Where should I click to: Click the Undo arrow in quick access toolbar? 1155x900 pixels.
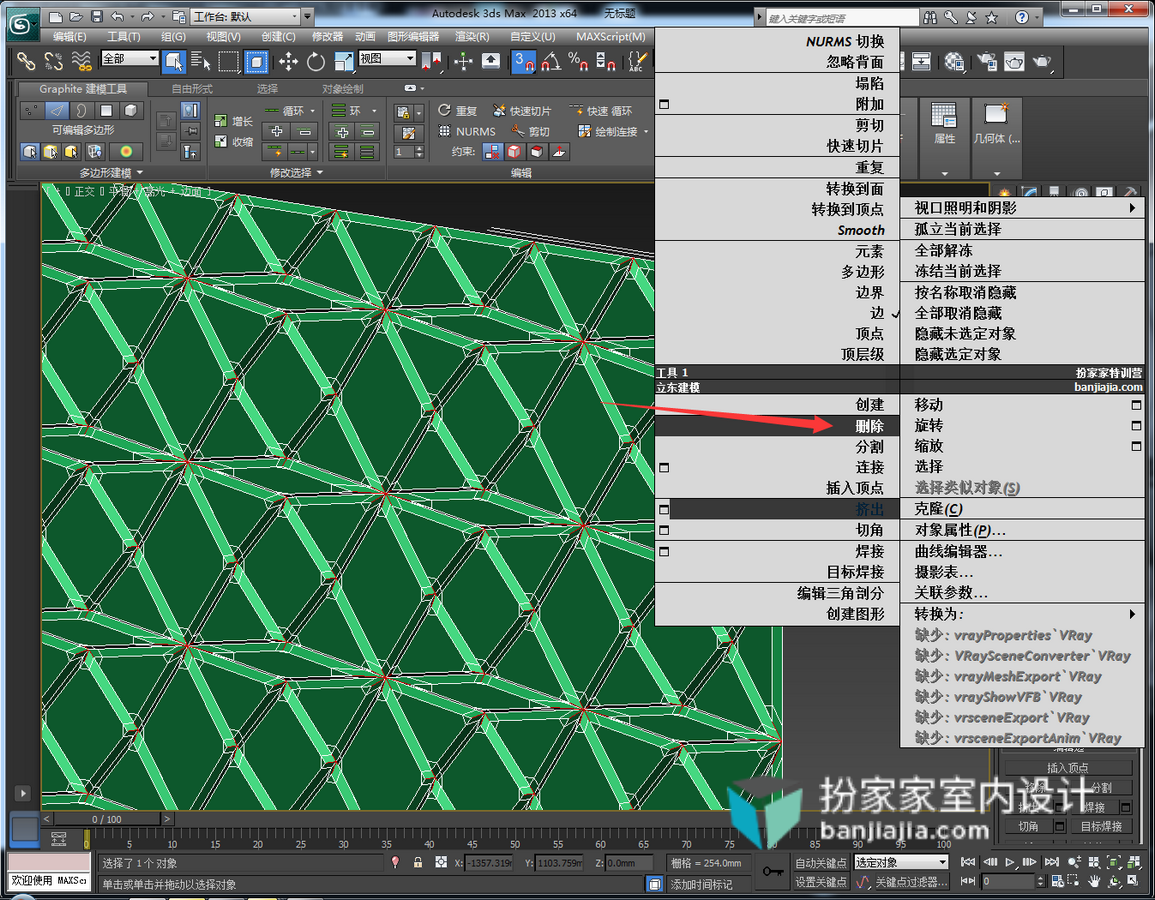[x=118, y=16]
